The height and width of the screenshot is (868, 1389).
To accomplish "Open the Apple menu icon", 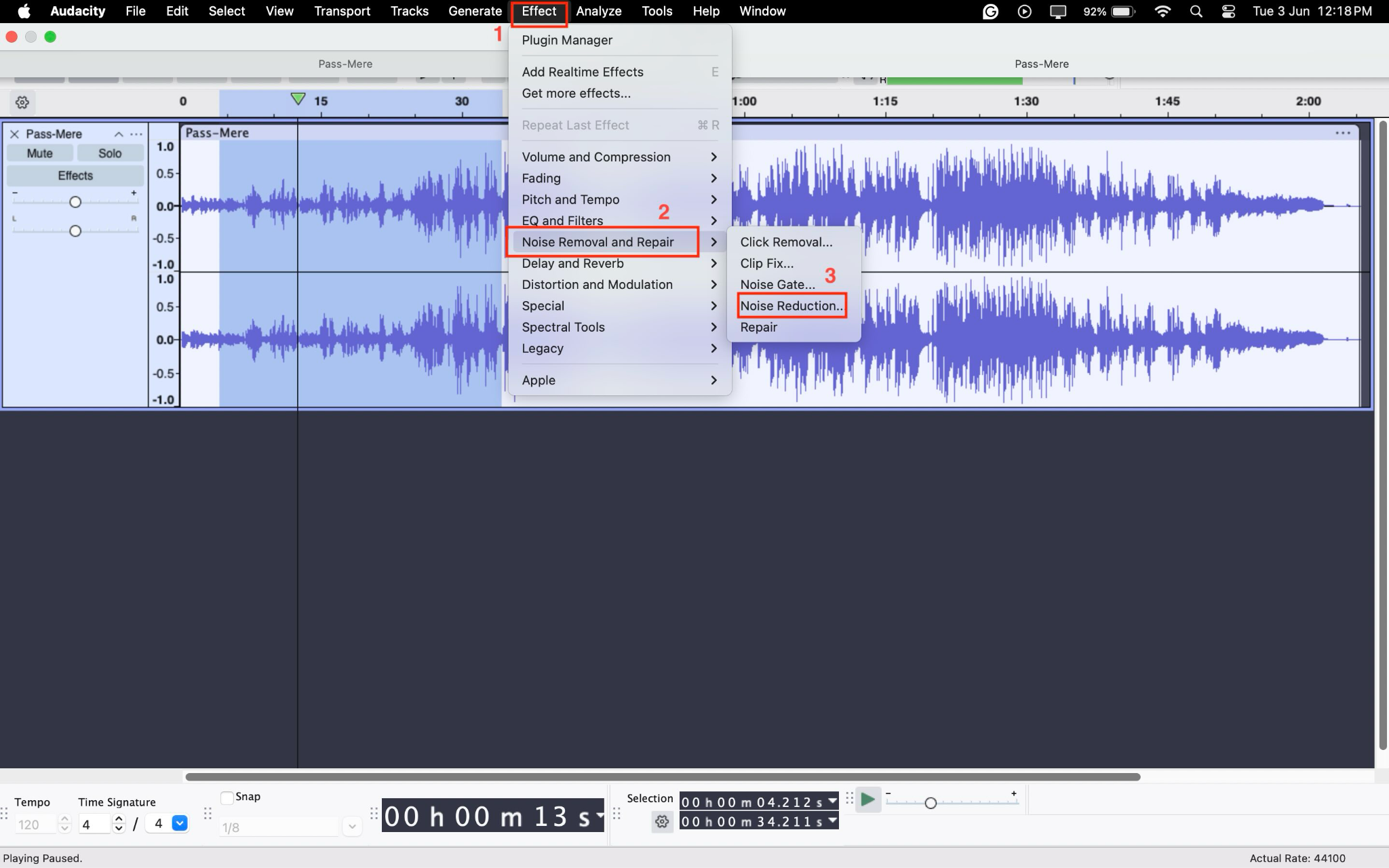I will [x=24, y=11].
